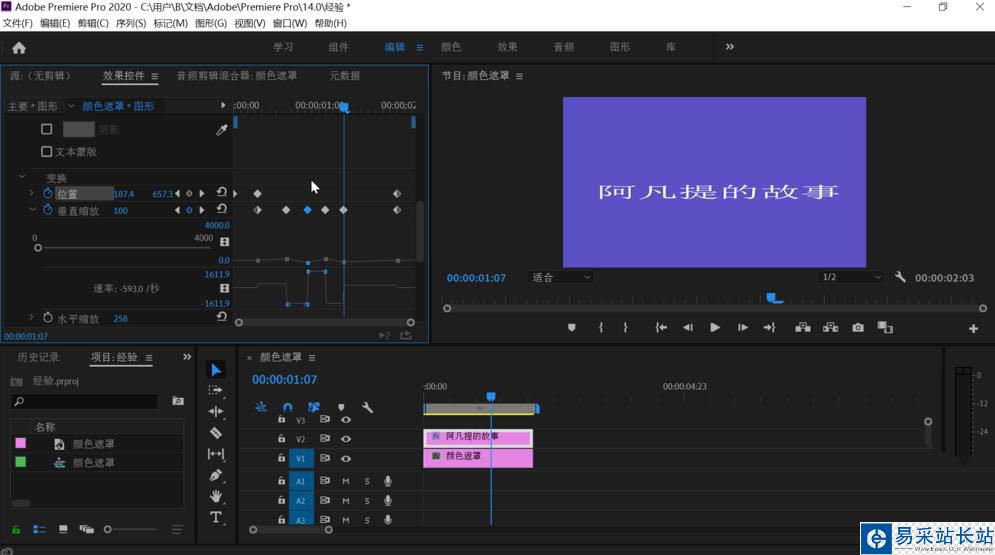Screen dimensions: 995x555
Task: Open the 窗口(W) menu
Action: coord(290,23)
